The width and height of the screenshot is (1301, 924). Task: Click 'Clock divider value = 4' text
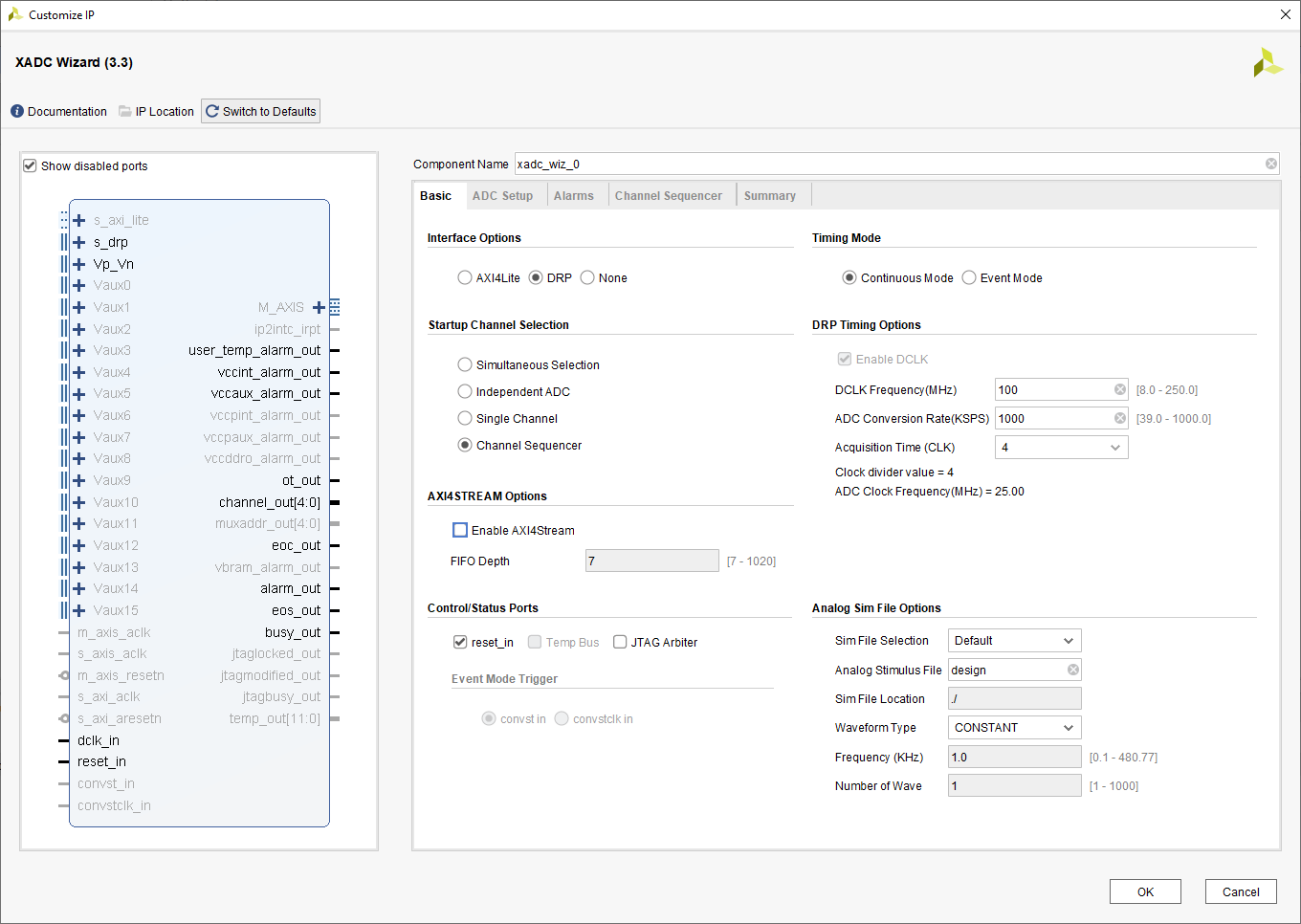coord(893,473)
